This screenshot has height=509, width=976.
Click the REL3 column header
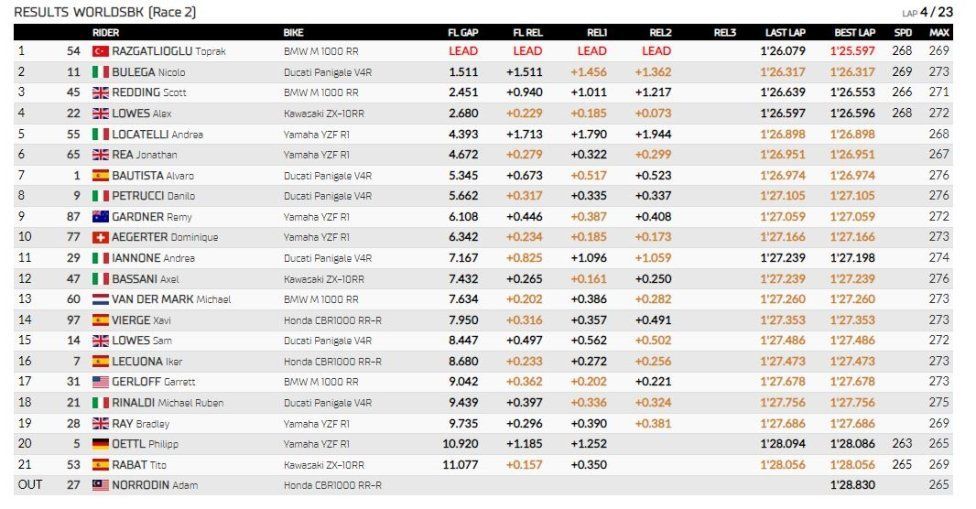[725, 32]
